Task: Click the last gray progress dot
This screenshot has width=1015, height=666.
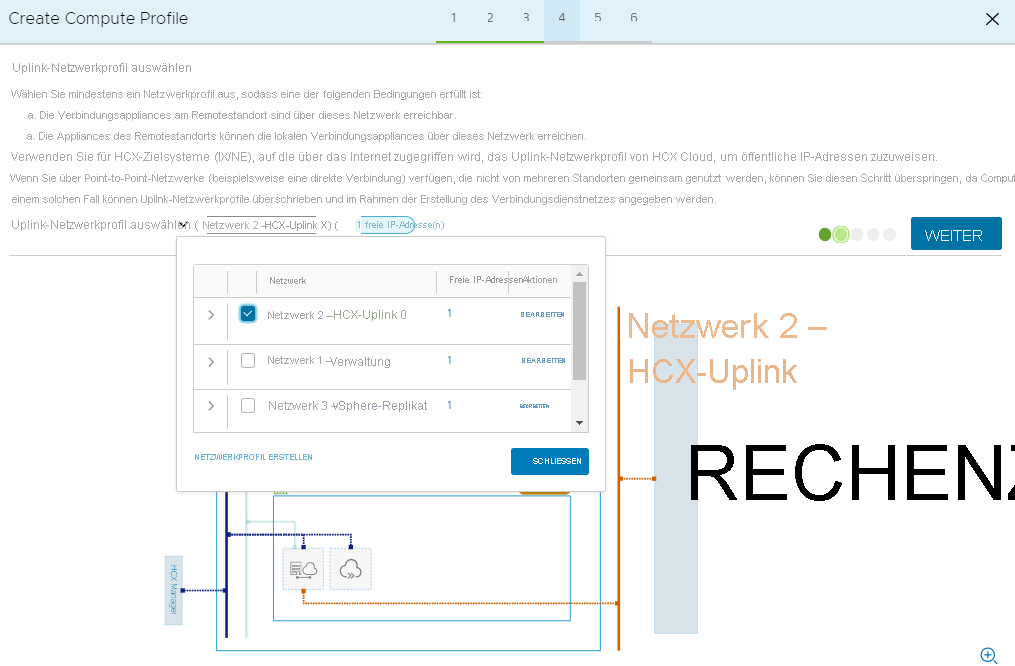Action: coord(889,234)
